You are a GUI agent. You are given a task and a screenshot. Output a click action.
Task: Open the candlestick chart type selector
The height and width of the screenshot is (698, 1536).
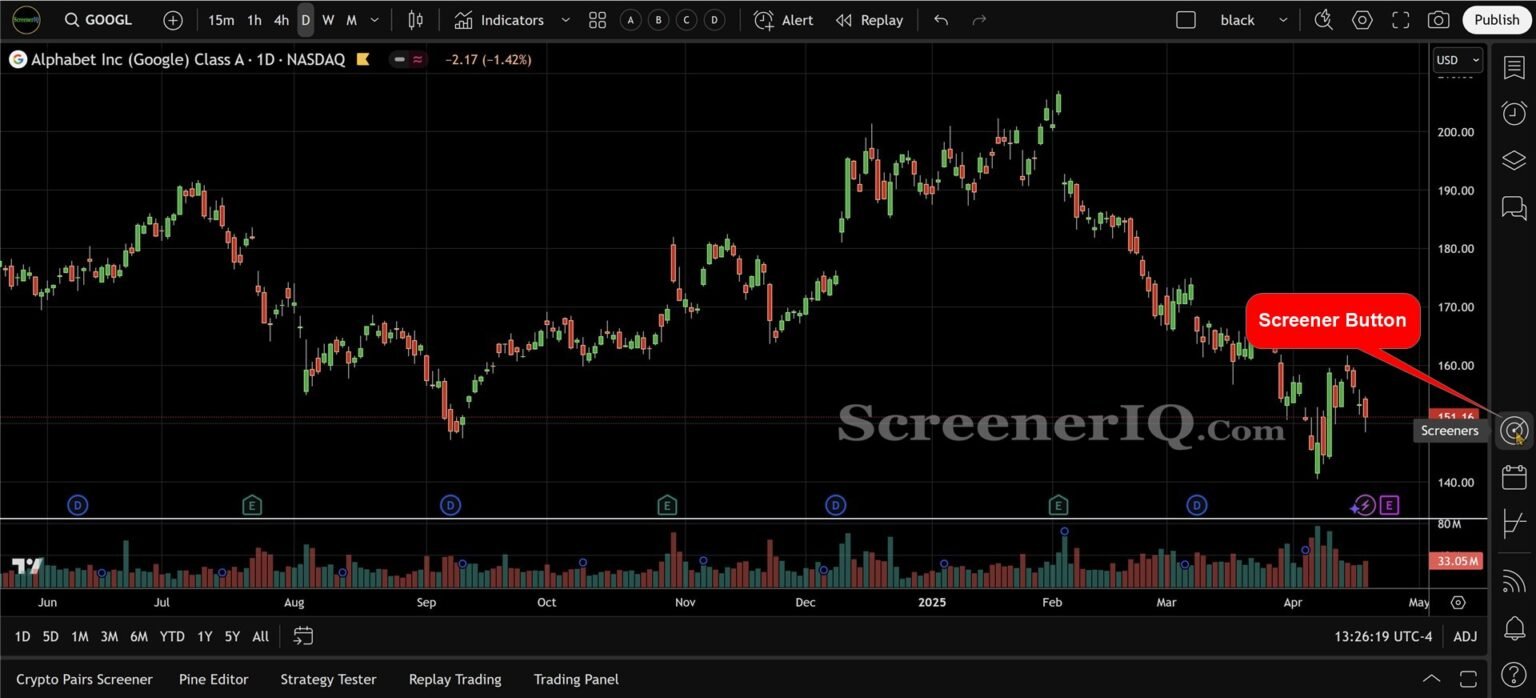[416, 20]
